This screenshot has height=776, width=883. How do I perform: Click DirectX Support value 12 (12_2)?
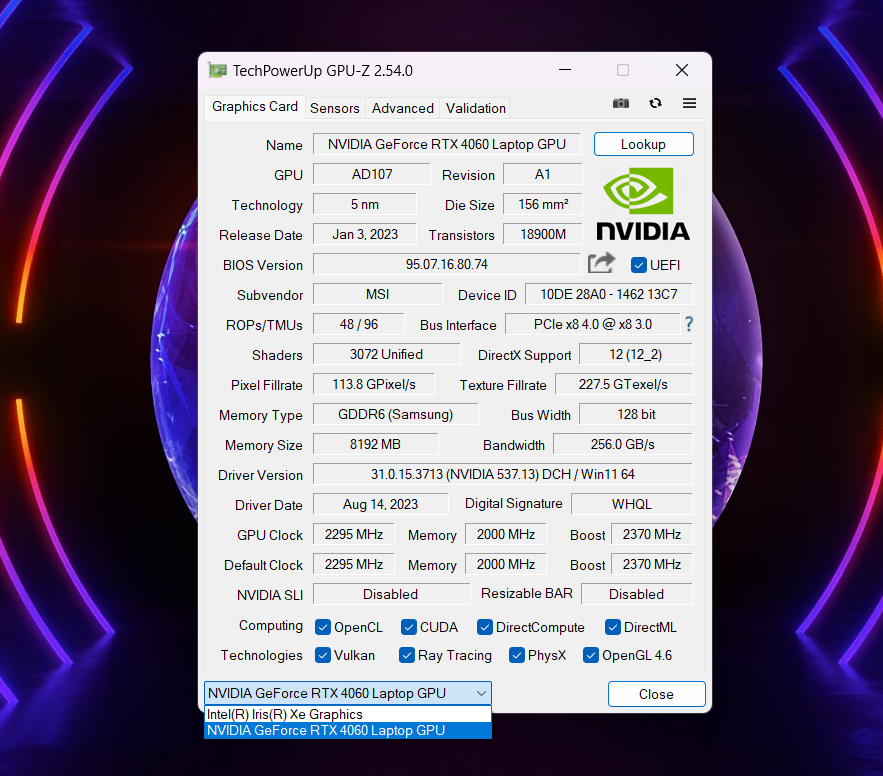(x=635, y=354)
